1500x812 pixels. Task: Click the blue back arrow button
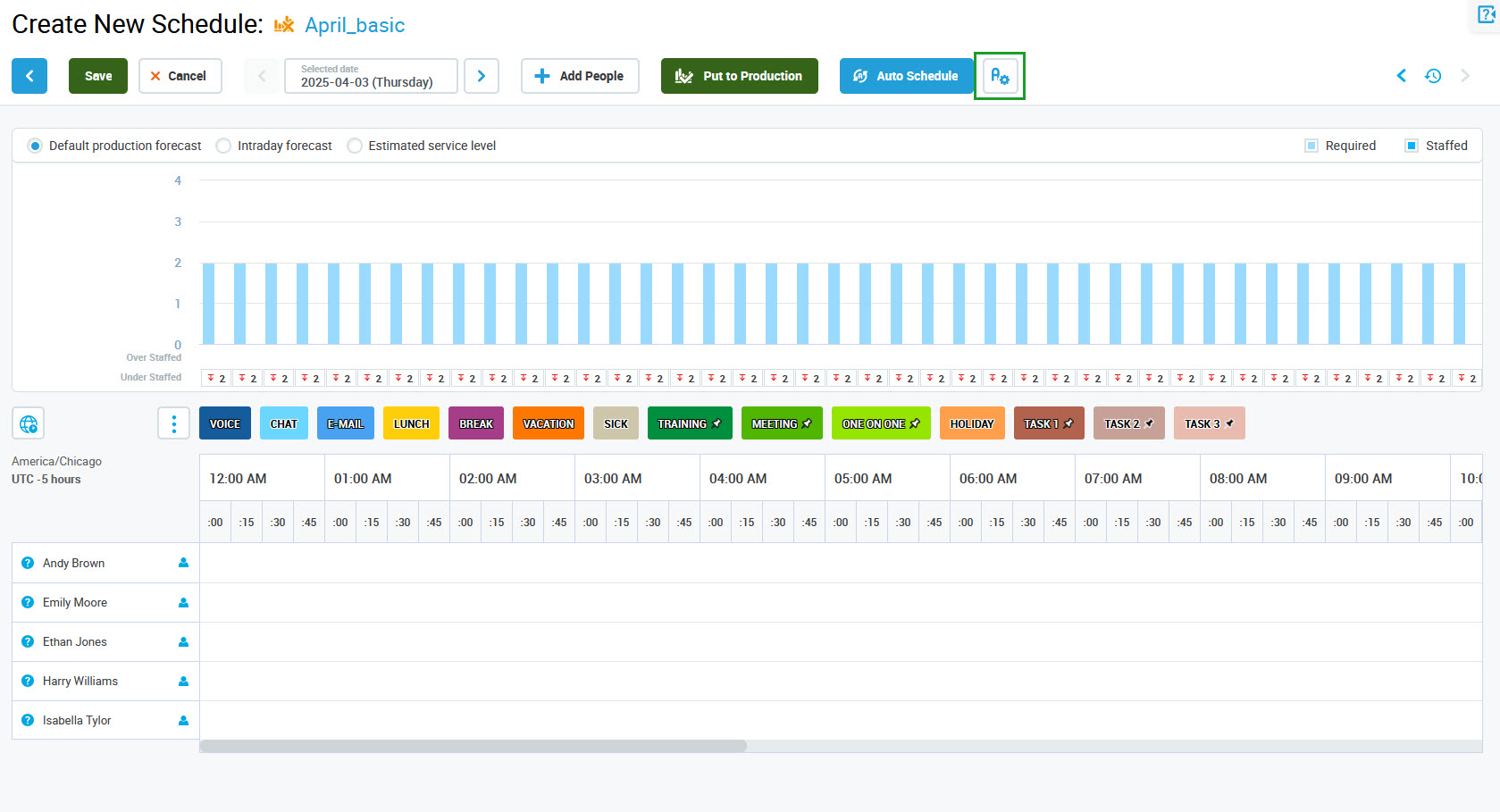(29, 76)
